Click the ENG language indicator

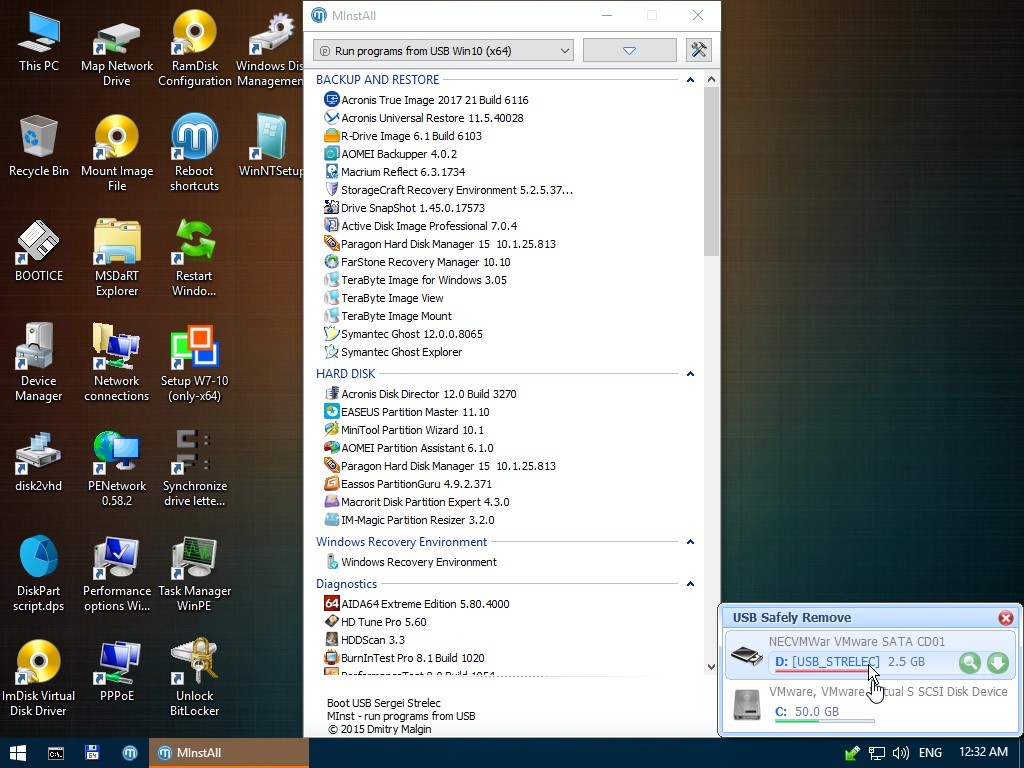(x=930, y=753)
